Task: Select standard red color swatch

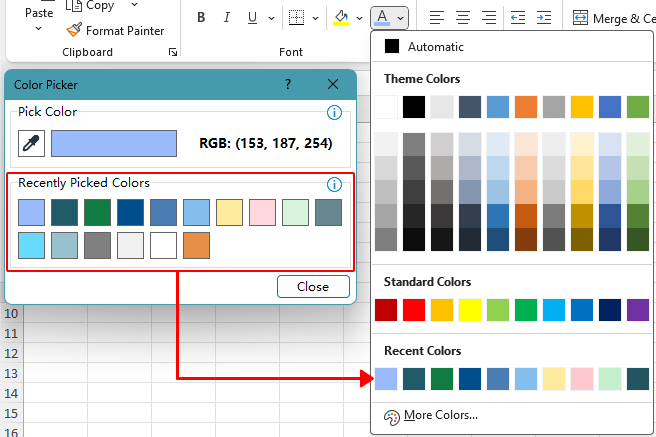Action: [x=414, y=310]
